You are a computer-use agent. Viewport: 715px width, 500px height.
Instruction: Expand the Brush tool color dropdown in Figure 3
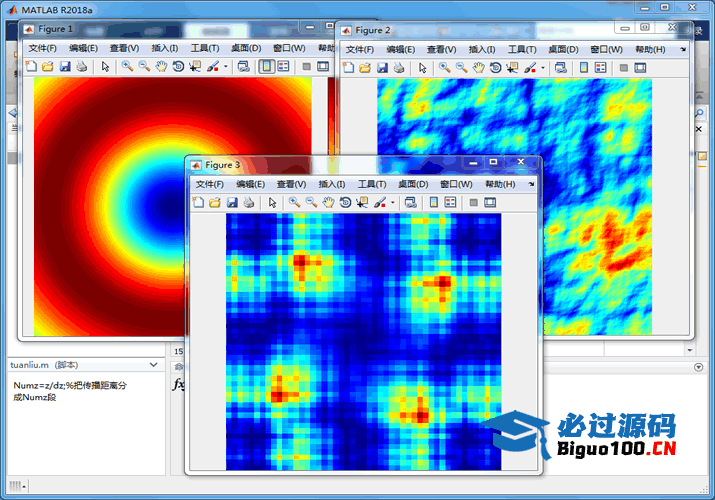click(393, 203)
